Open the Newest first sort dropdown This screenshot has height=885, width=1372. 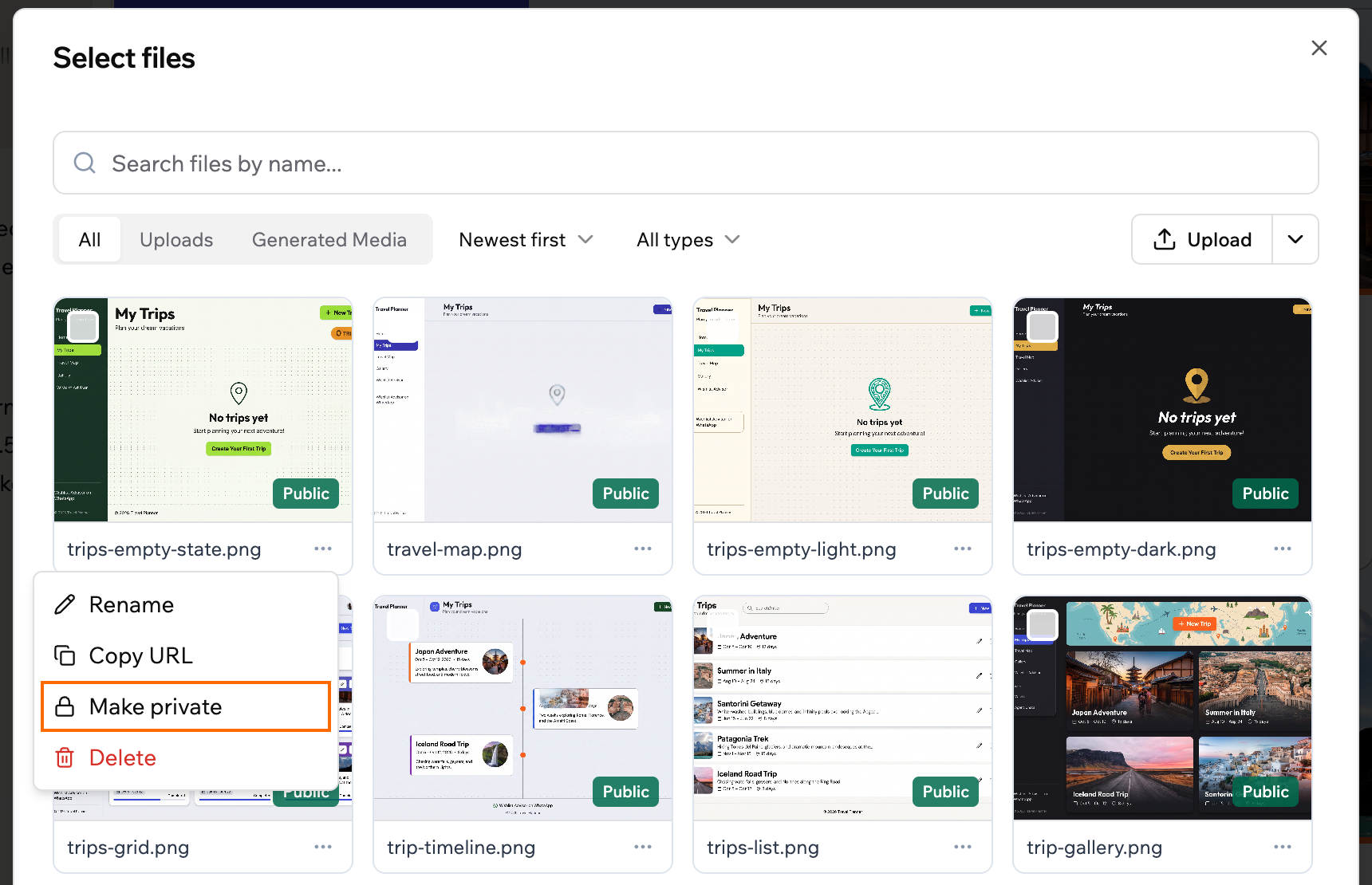(x=526, y=239)
